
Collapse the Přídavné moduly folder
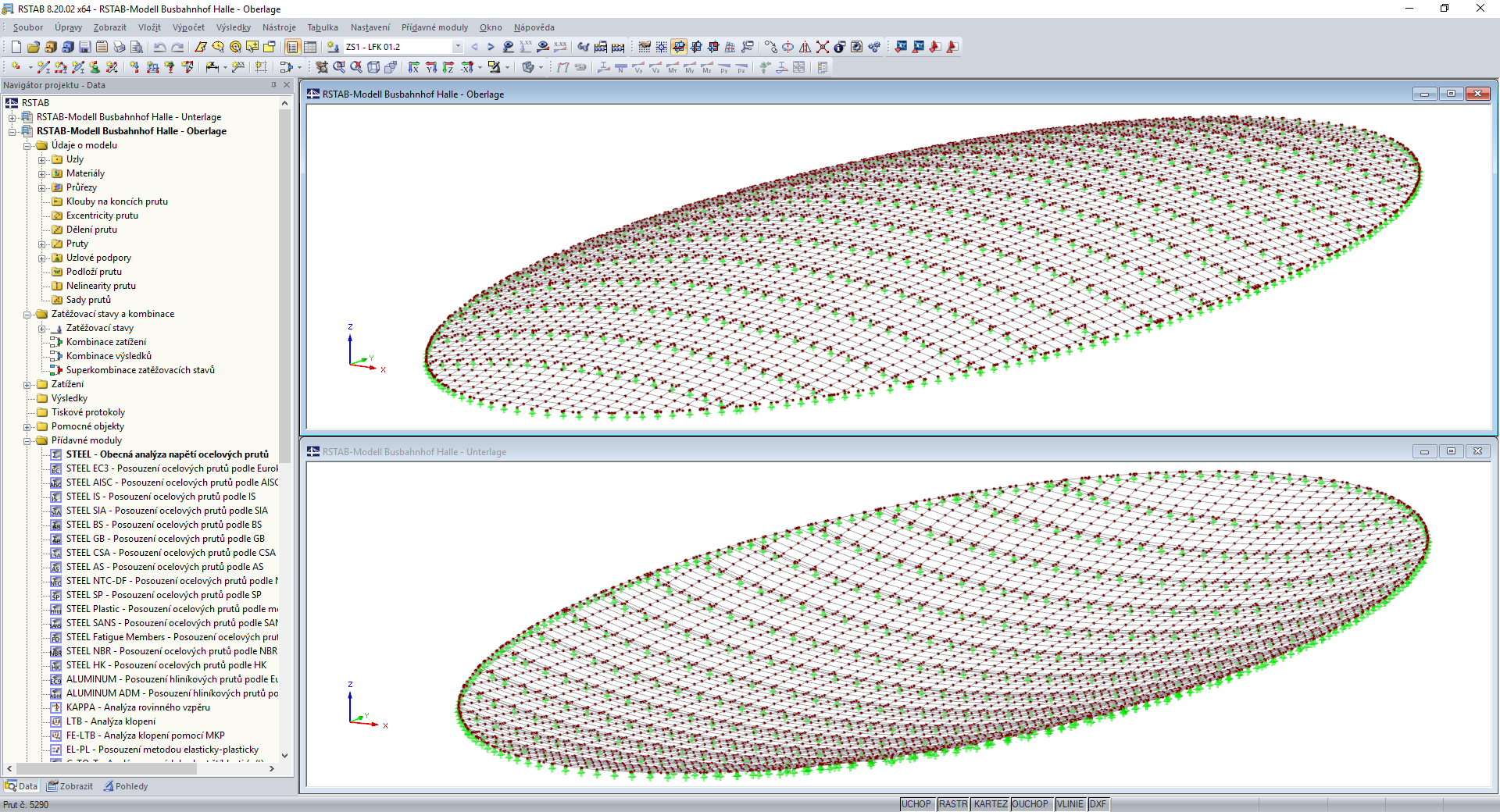click(27, 440)
